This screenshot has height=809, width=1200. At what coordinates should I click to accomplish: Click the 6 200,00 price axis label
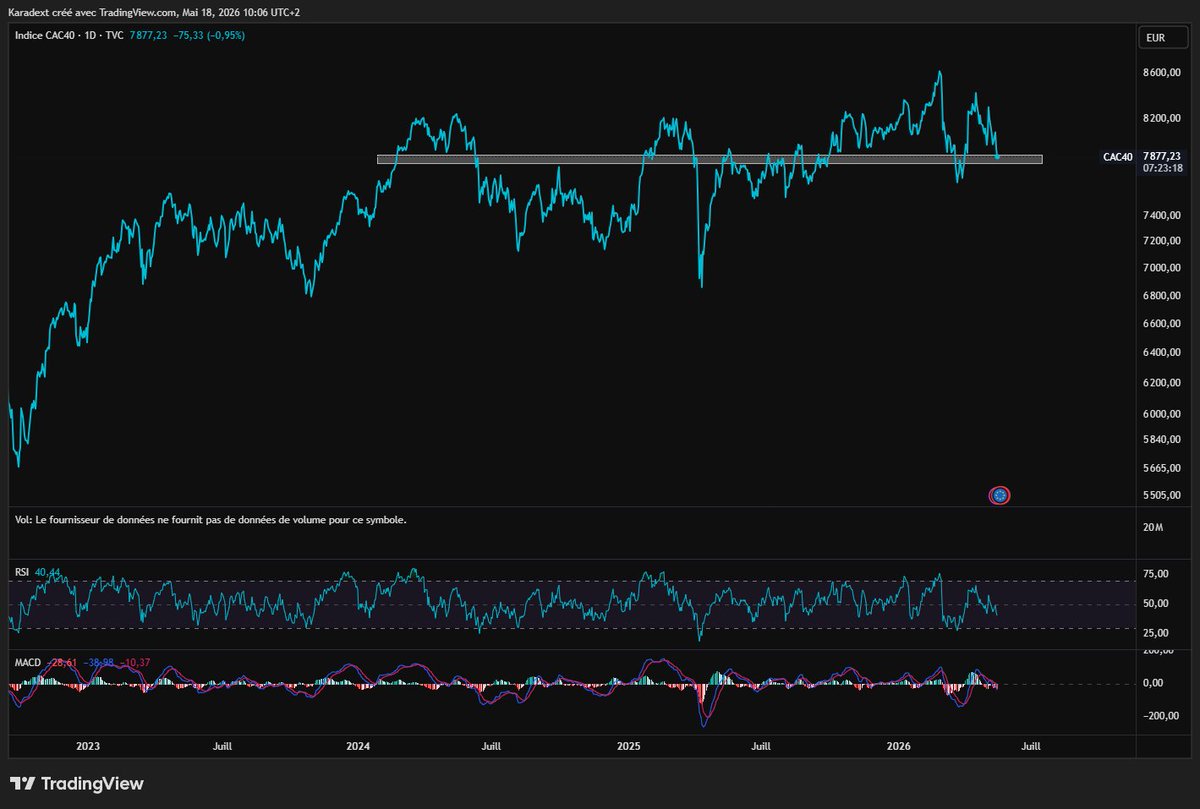1161,383
